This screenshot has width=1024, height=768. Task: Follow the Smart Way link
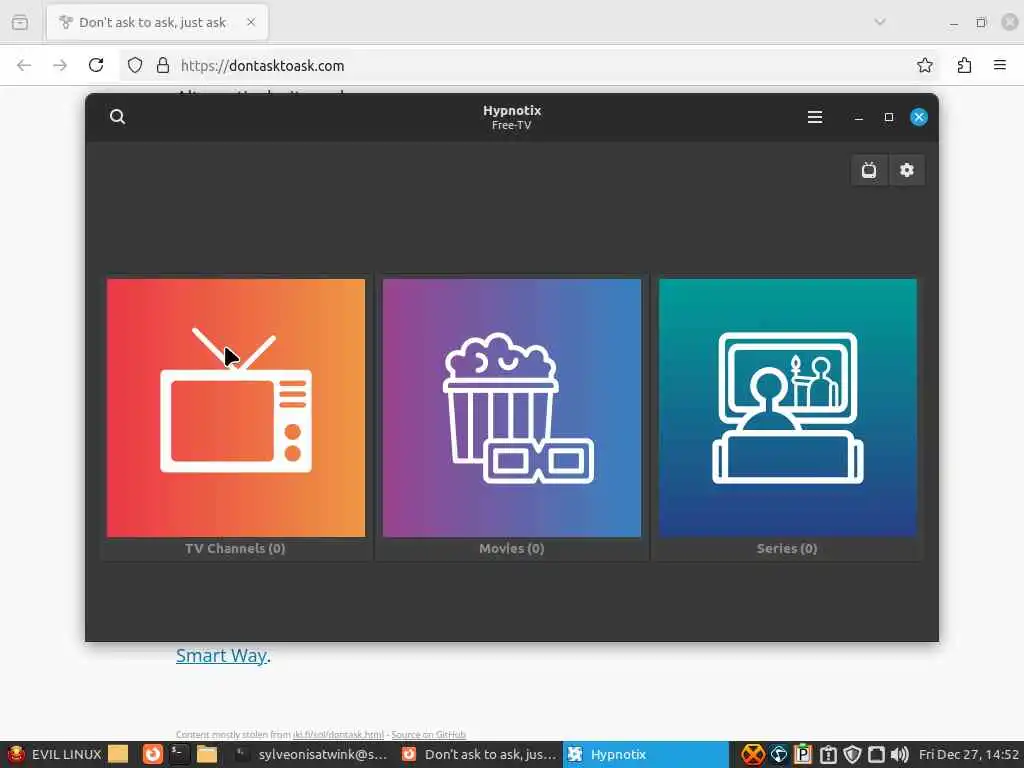(x=221, y=655)
